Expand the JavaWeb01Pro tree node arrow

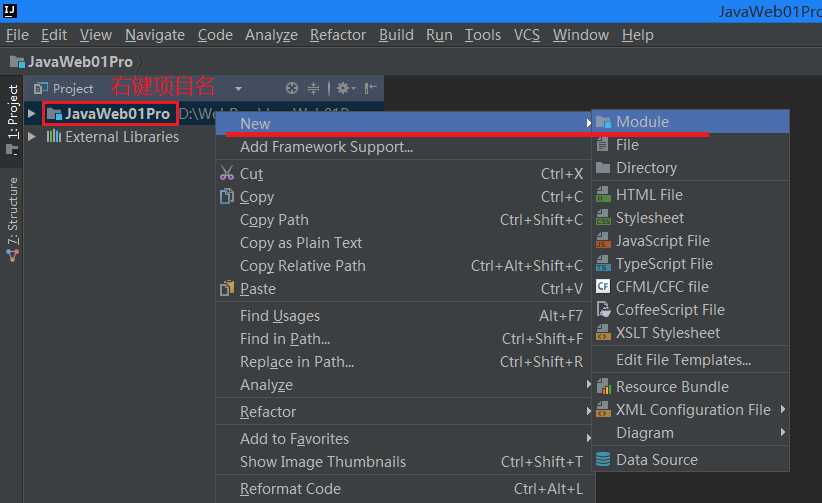[x=31, y=113]
